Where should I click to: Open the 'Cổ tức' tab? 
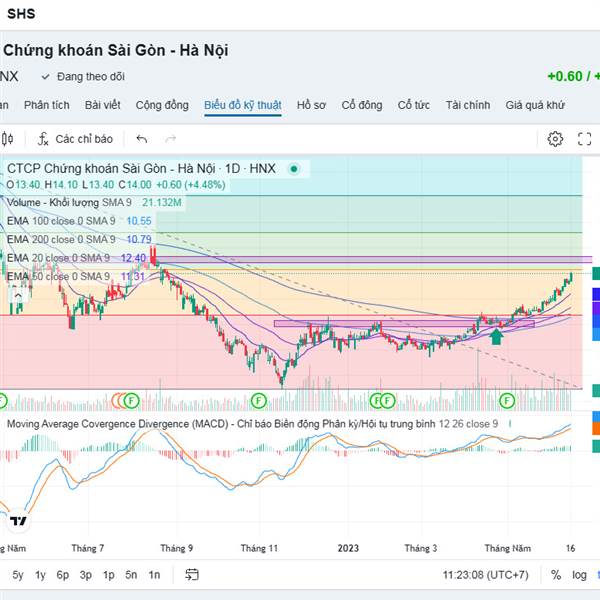coord(414,105)
